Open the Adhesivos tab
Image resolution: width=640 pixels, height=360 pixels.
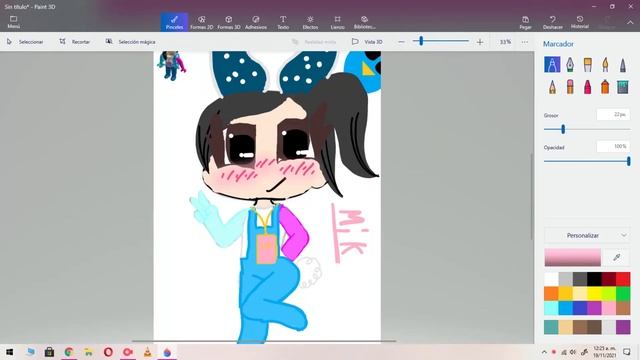pyautogui.click(x=256, y=22)
